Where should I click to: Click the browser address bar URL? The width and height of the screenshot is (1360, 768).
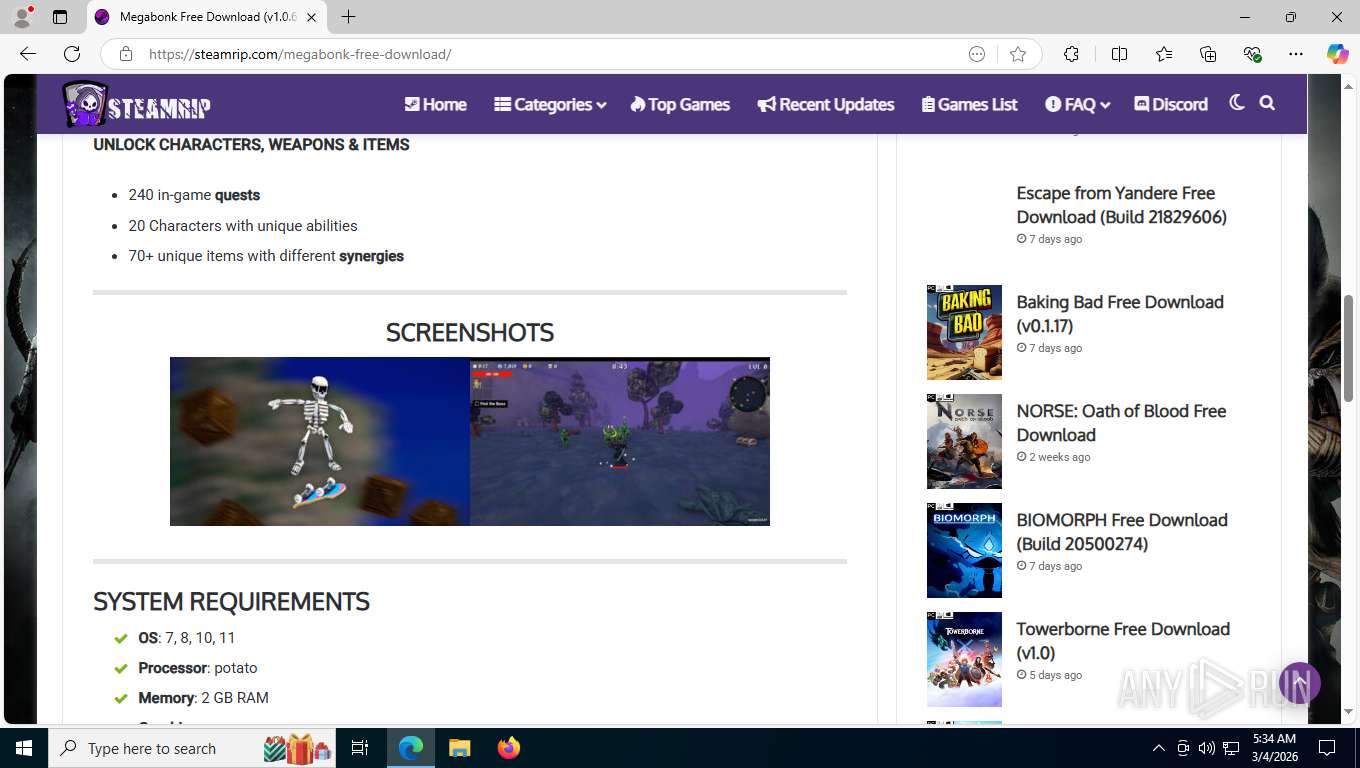300,54
